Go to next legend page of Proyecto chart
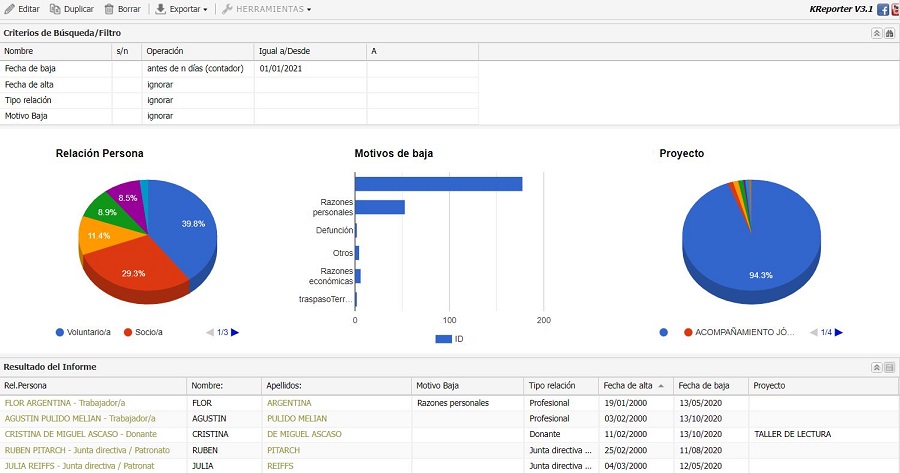The image size is (900, 473). [838, 332]
